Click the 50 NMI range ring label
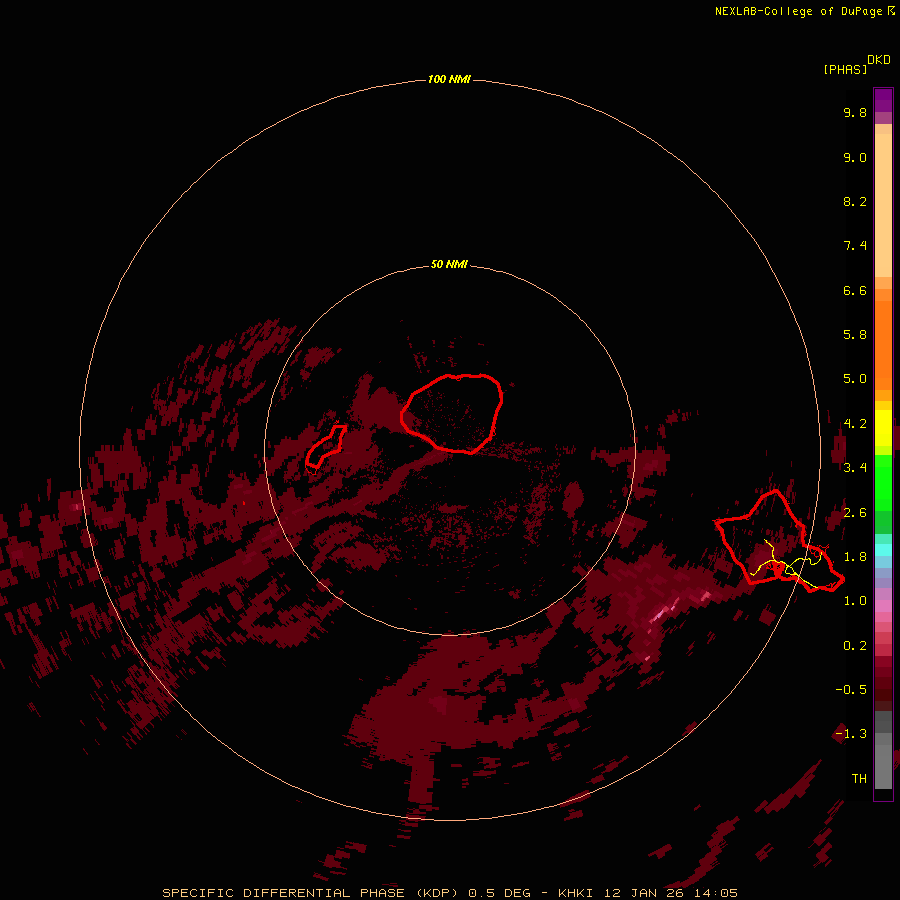This screenshot has height=900, width=900. (449, 265)
